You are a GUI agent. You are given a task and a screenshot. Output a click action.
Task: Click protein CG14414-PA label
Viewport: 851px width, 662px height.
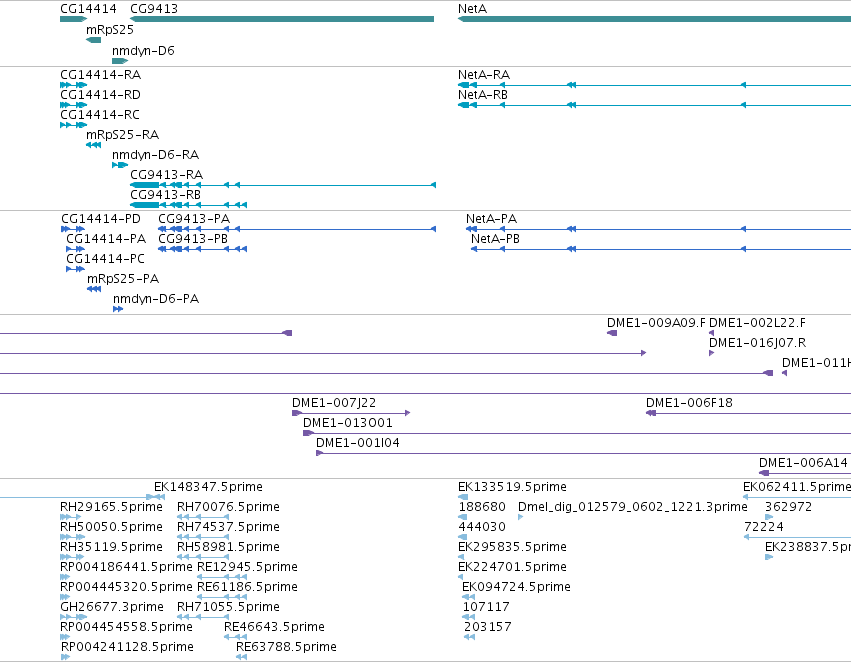click(x=106, y=239)
